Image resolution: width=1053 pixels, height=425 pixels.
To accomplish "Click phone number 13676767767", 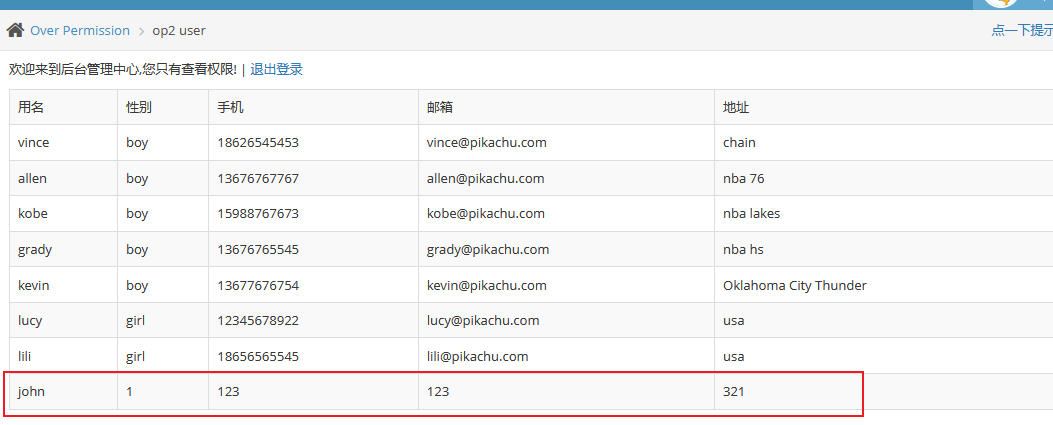I will (x=258, y=179).
